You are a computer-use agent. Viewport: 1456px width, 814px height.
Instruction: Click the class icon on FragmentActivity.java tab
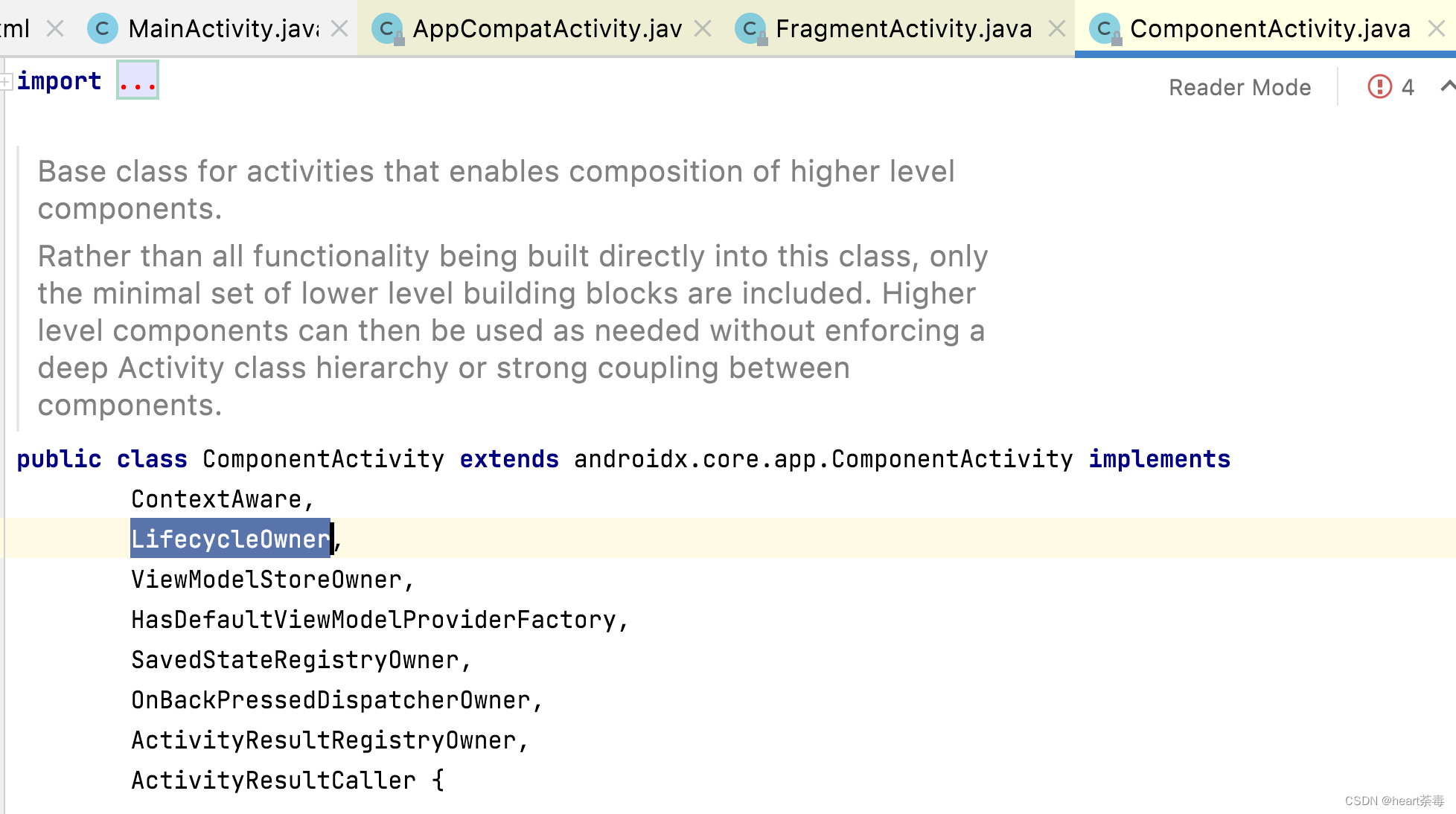[748, 28]
